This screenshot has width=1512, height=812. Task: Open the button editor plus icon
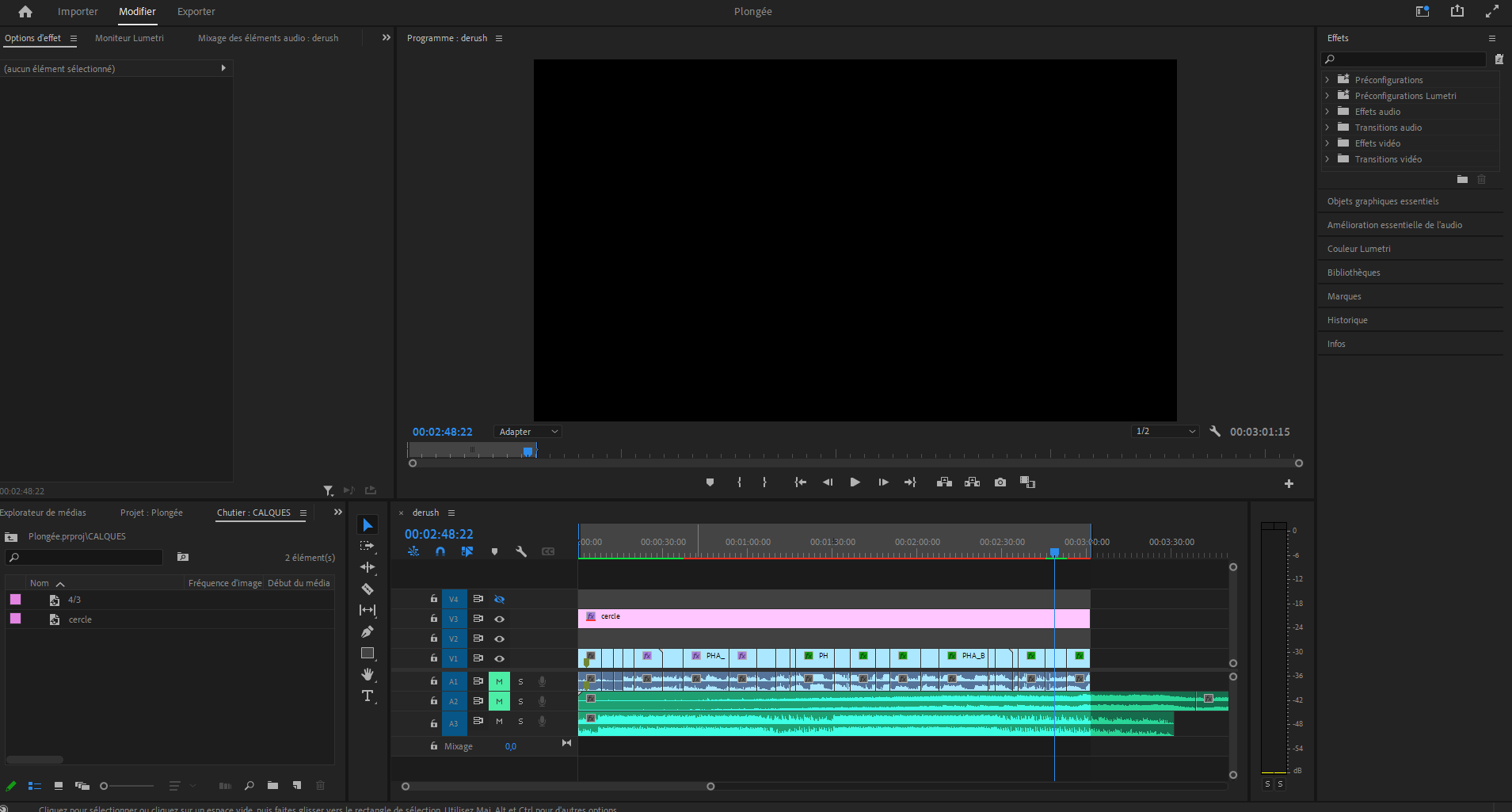pos(1289,483)
